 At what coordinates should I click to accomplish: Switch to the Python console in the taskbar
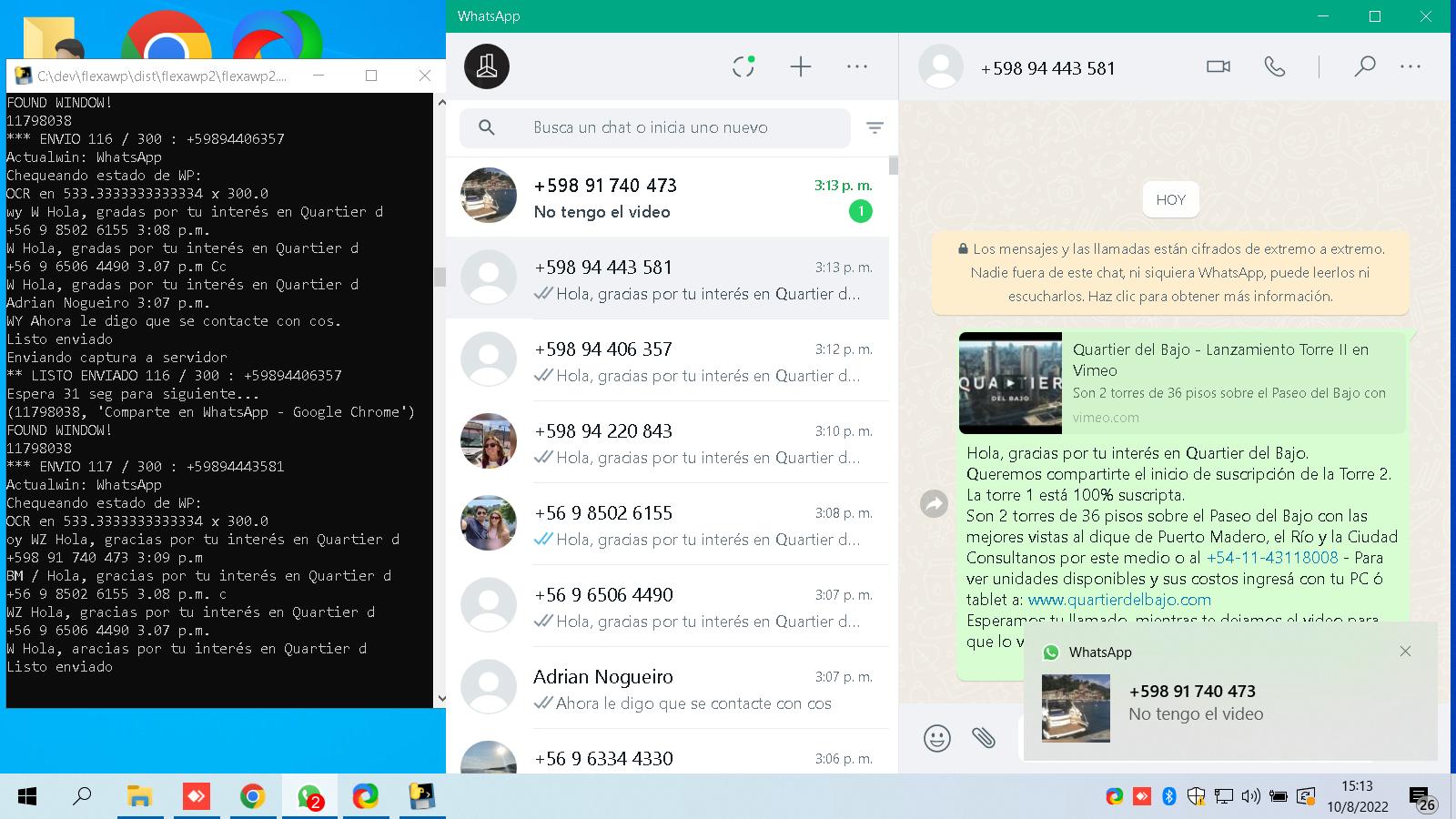point(422,797)
